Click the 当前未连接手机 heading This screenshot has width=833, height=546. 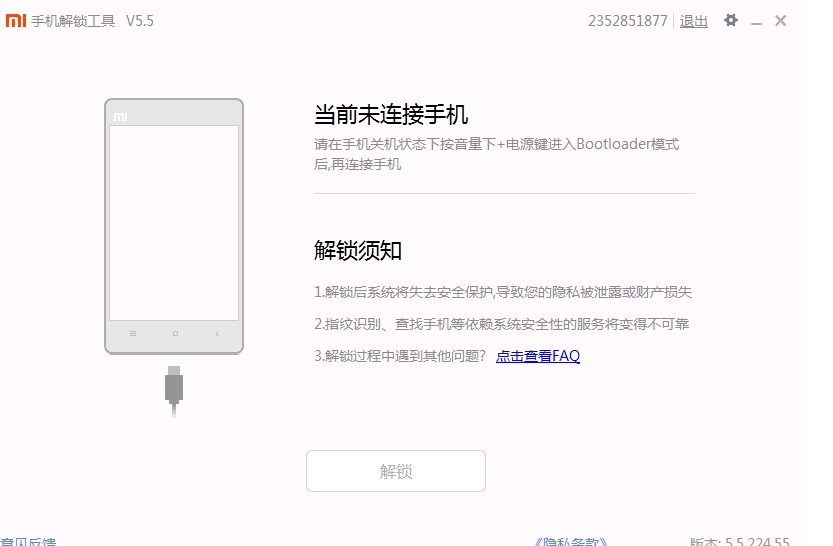pyautogui.click(x=391, y=115)
